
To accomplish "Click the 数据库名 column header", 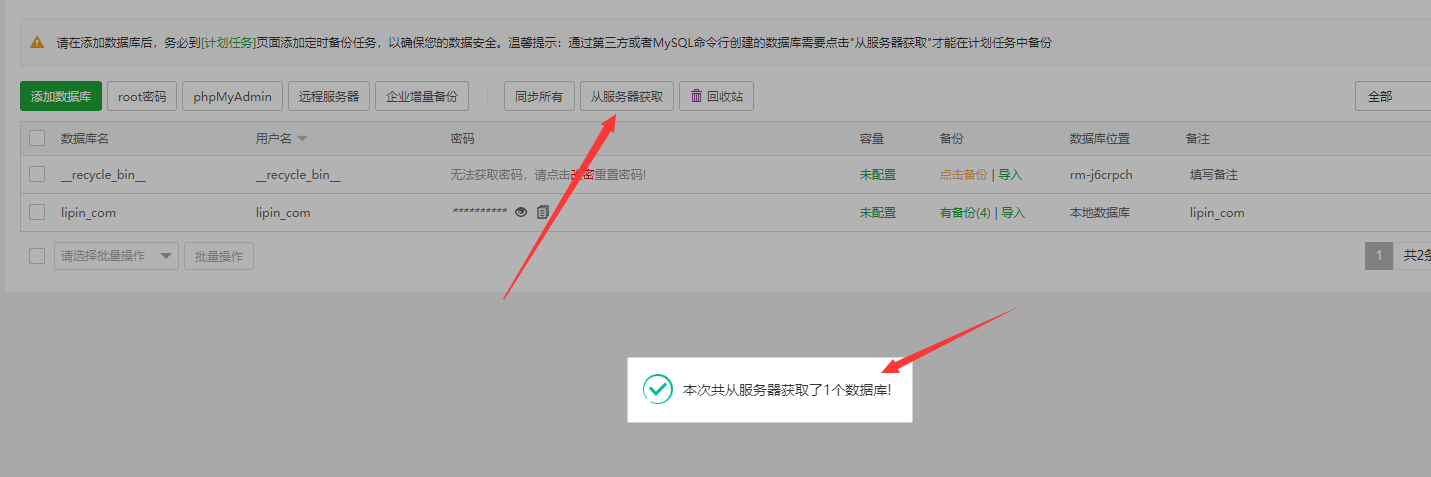I will [85, 139].
